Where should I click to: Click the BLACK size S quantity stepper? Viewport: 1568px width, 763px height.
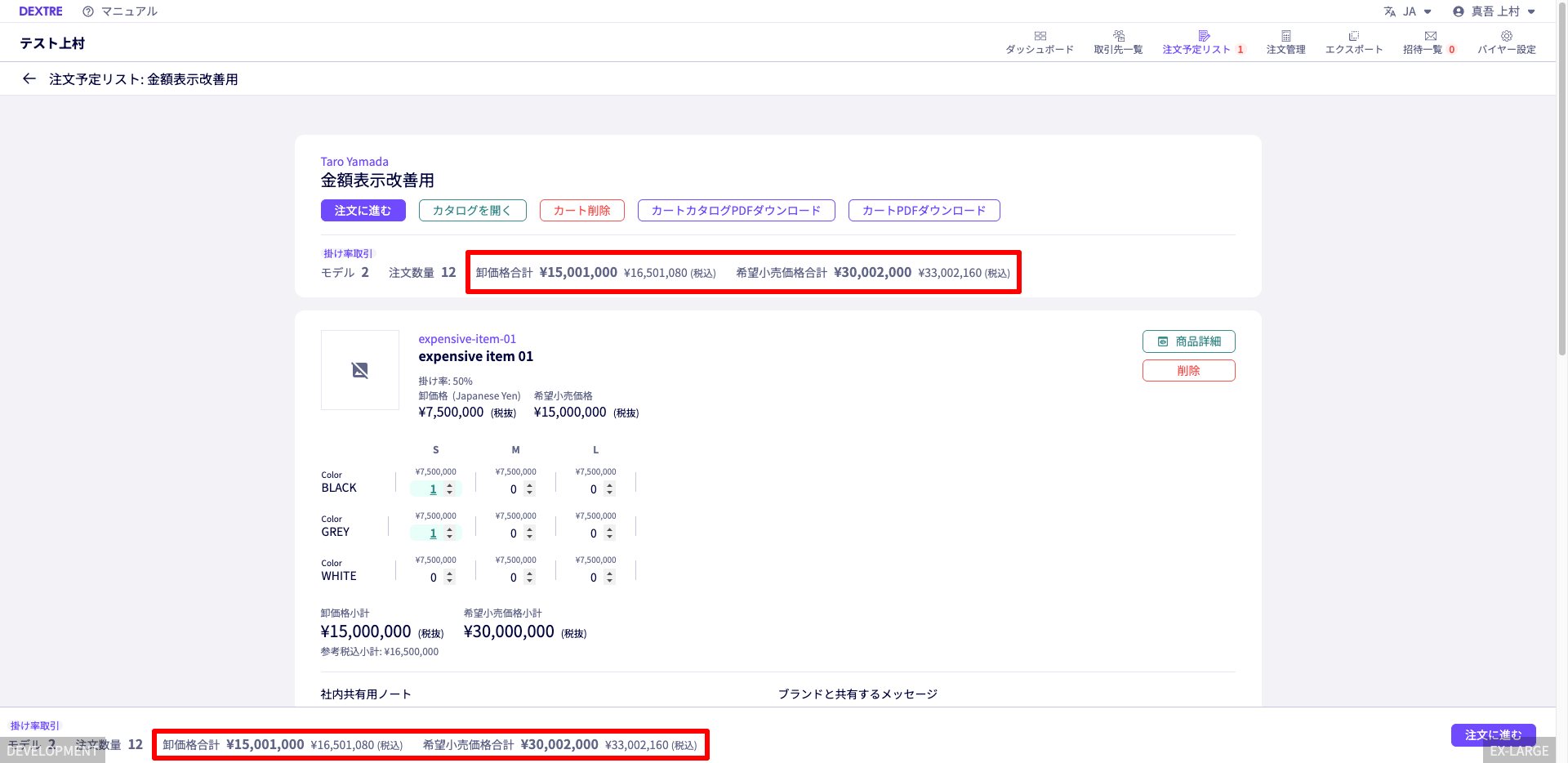449,489
